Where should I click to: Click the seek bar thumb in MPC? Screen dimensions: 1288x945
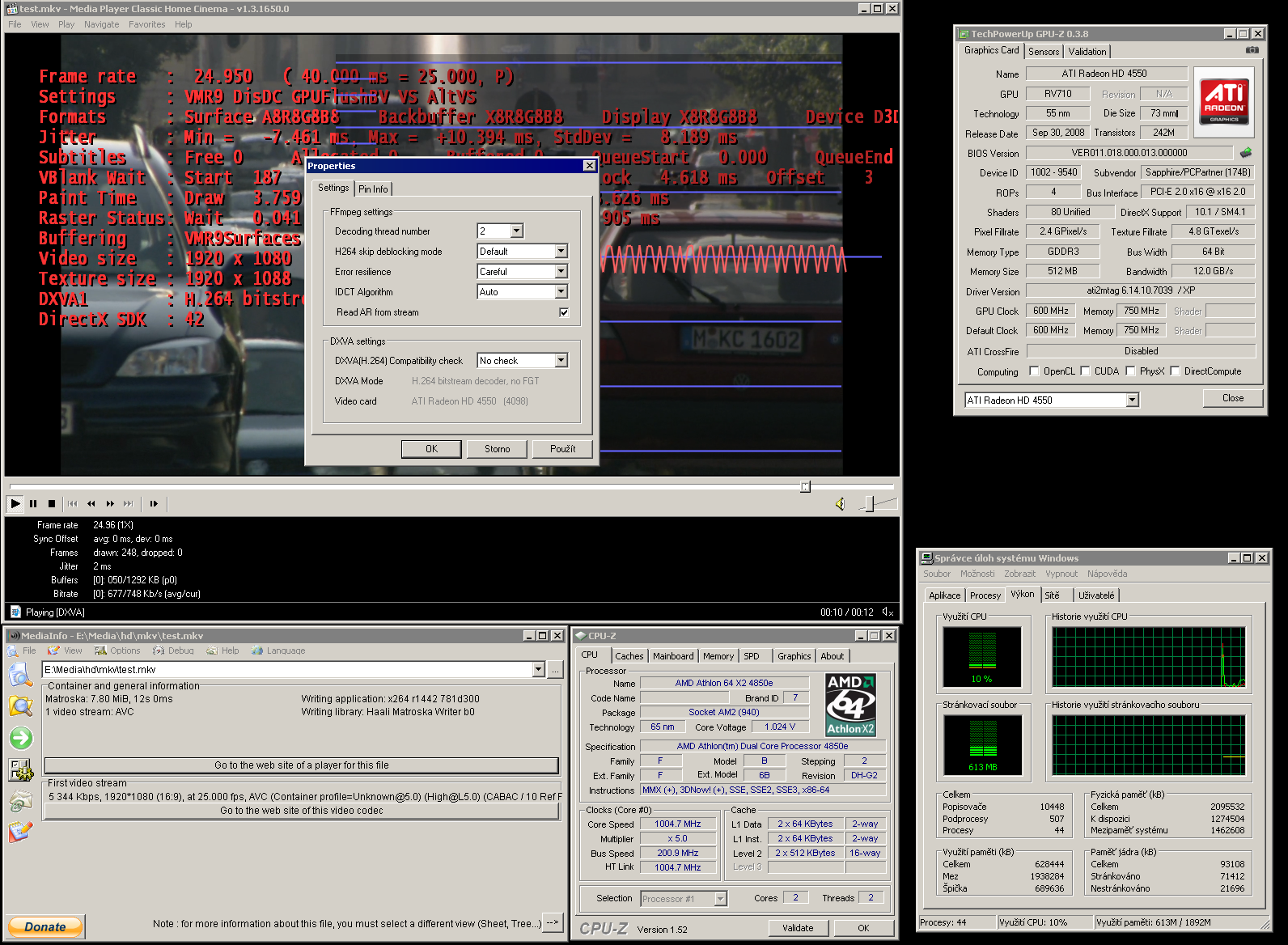805,486
